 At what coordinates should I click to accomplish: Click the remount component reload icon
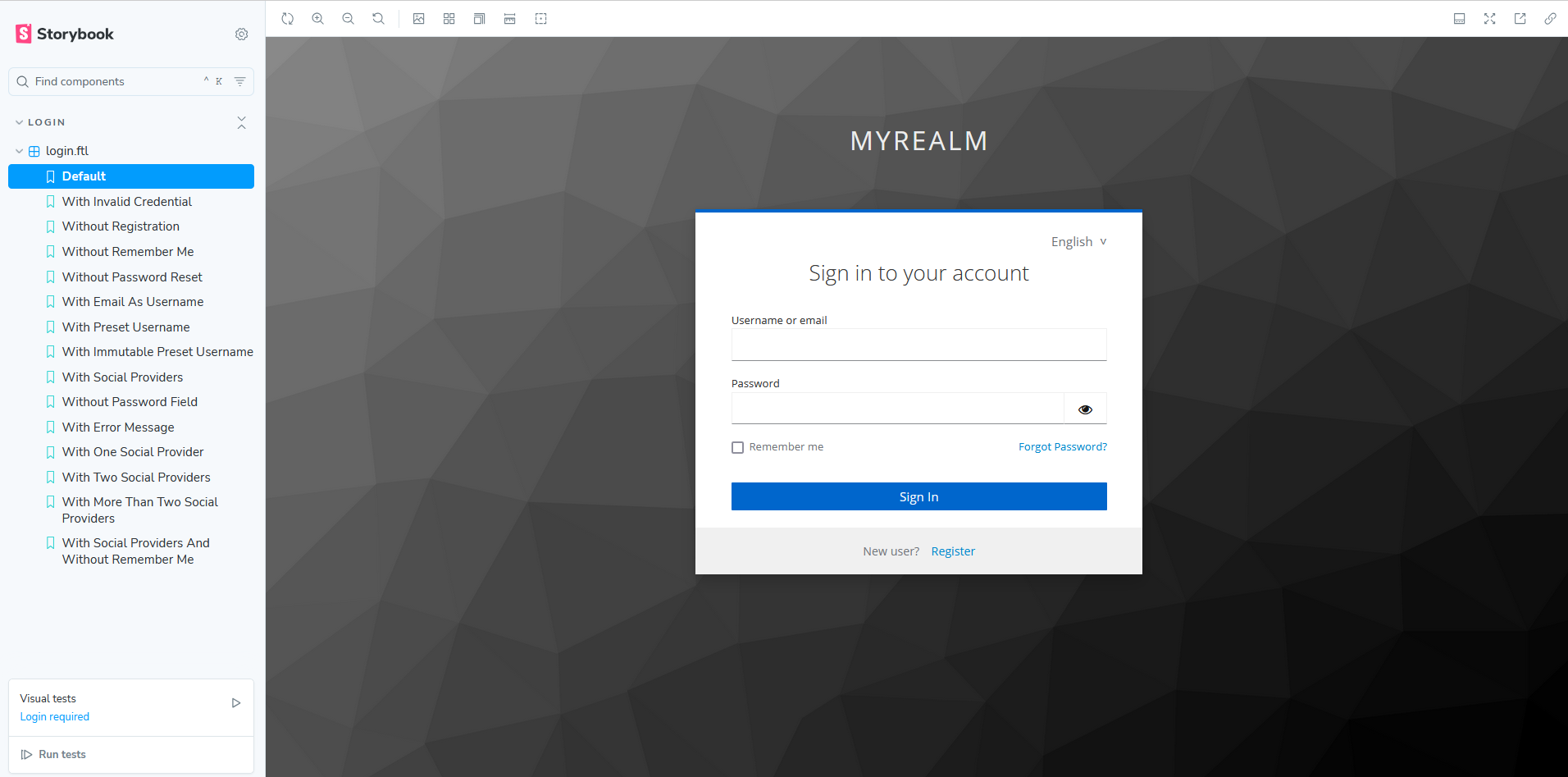point(288,19)
